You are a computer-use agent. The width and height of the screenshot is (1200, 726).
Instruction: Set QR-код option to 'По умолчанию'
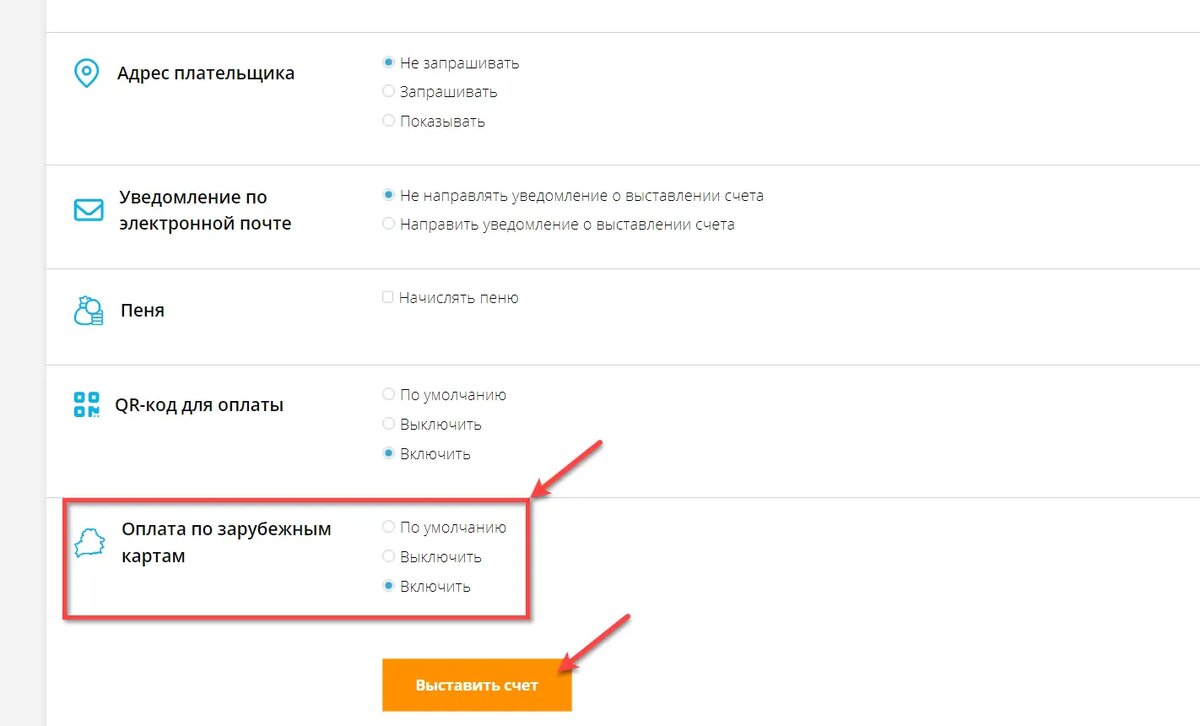coord(389,395)
